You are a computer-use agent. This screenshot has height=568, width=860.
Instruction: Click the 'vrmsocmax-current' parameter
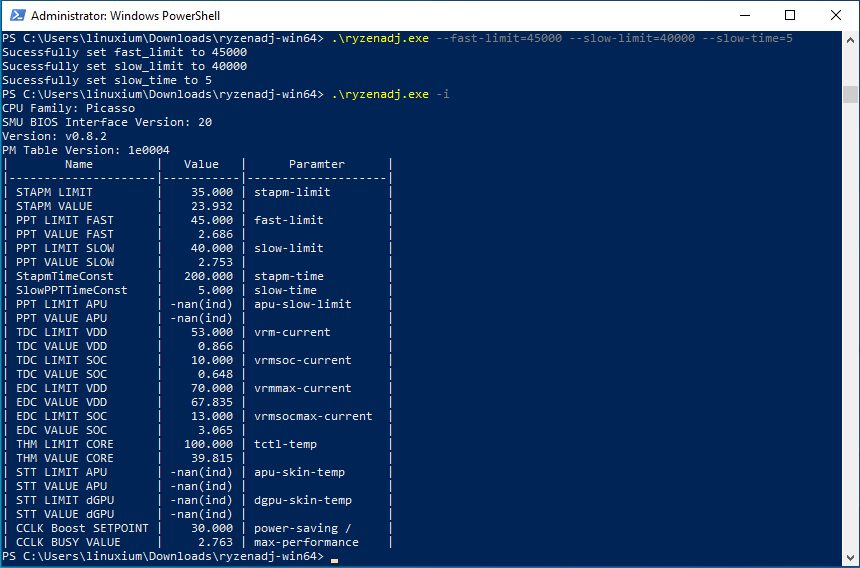313,416
